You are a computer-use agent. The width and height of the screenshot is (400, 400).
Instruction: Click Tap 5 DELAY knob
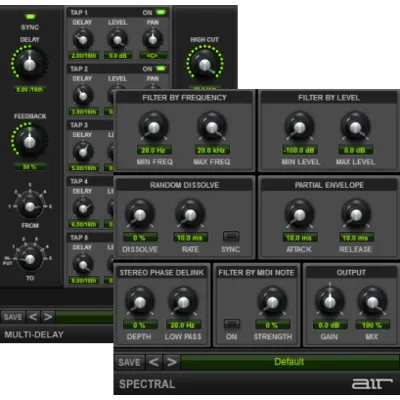82,265
